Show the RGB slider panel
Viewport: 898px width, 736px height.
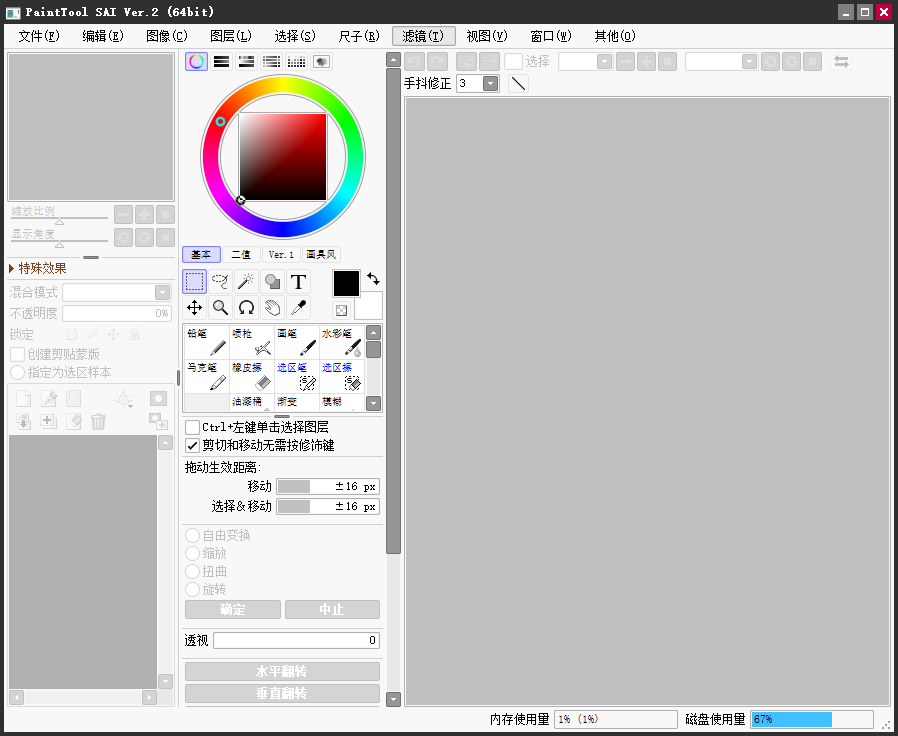coord(222,61)
